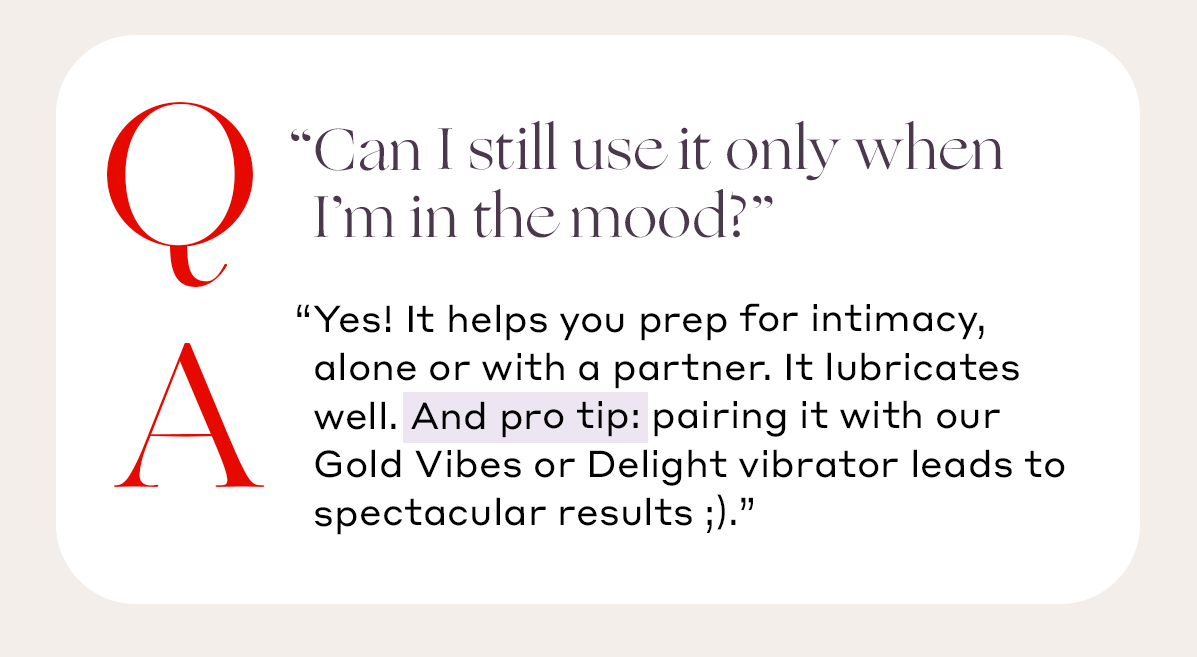
Task: Click the large red letter A
Action: tap(189, 415)
